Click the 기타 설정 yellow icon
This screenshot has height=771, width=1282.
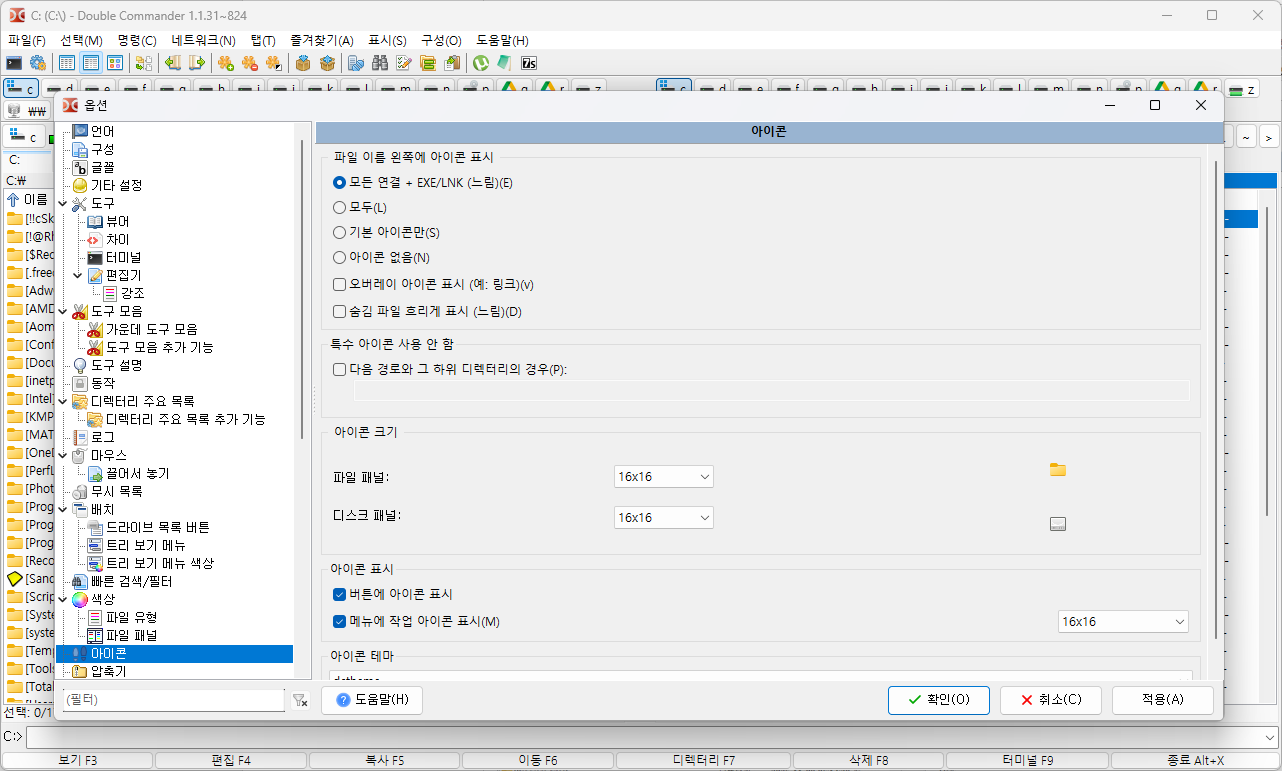click(80, 185)
